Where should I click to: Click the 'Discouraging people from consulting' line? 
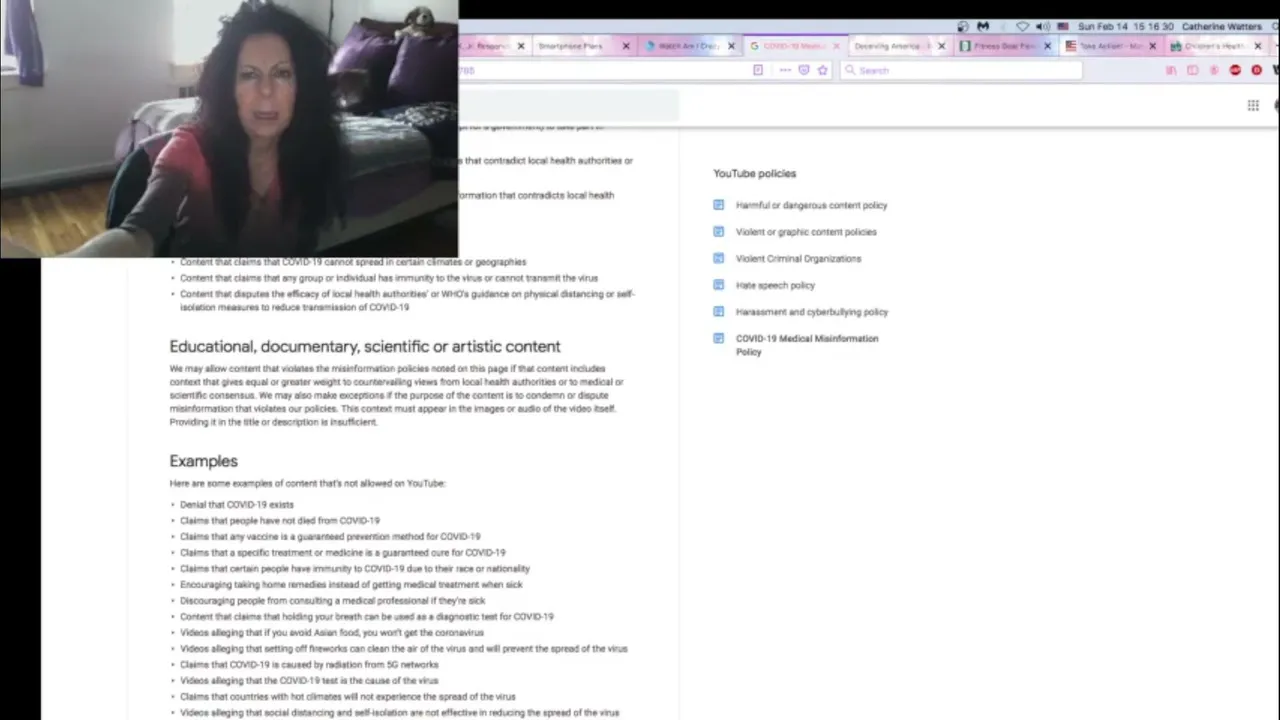click(333, 601)
